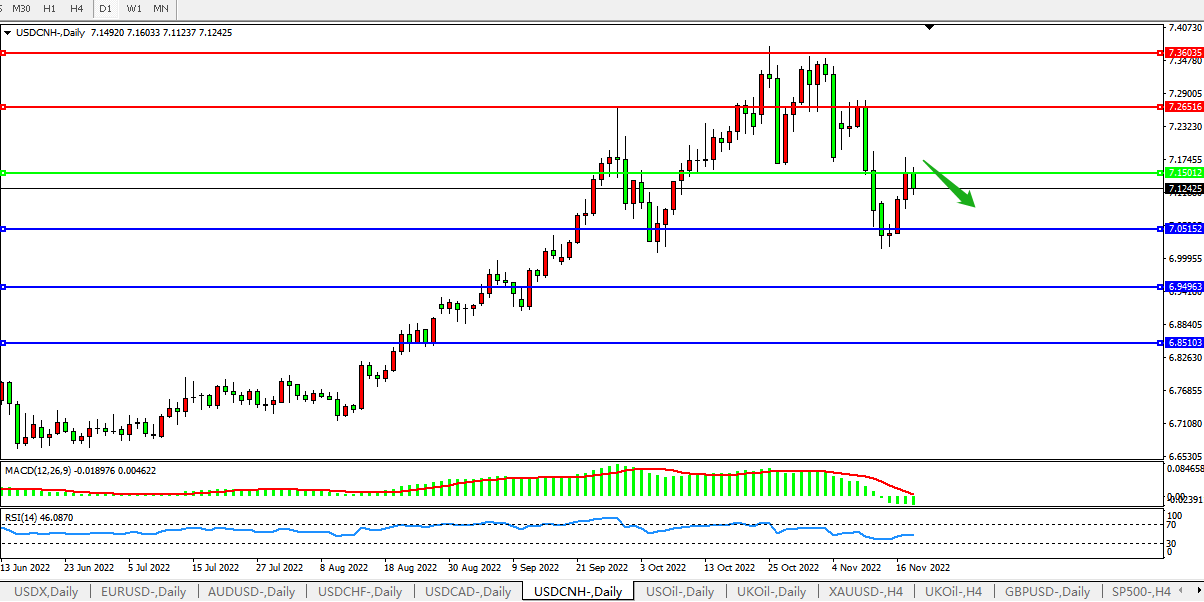Click the green downward arrow drawing on chart
Viewport: 1204px width, 602px height.
point(949,184)
